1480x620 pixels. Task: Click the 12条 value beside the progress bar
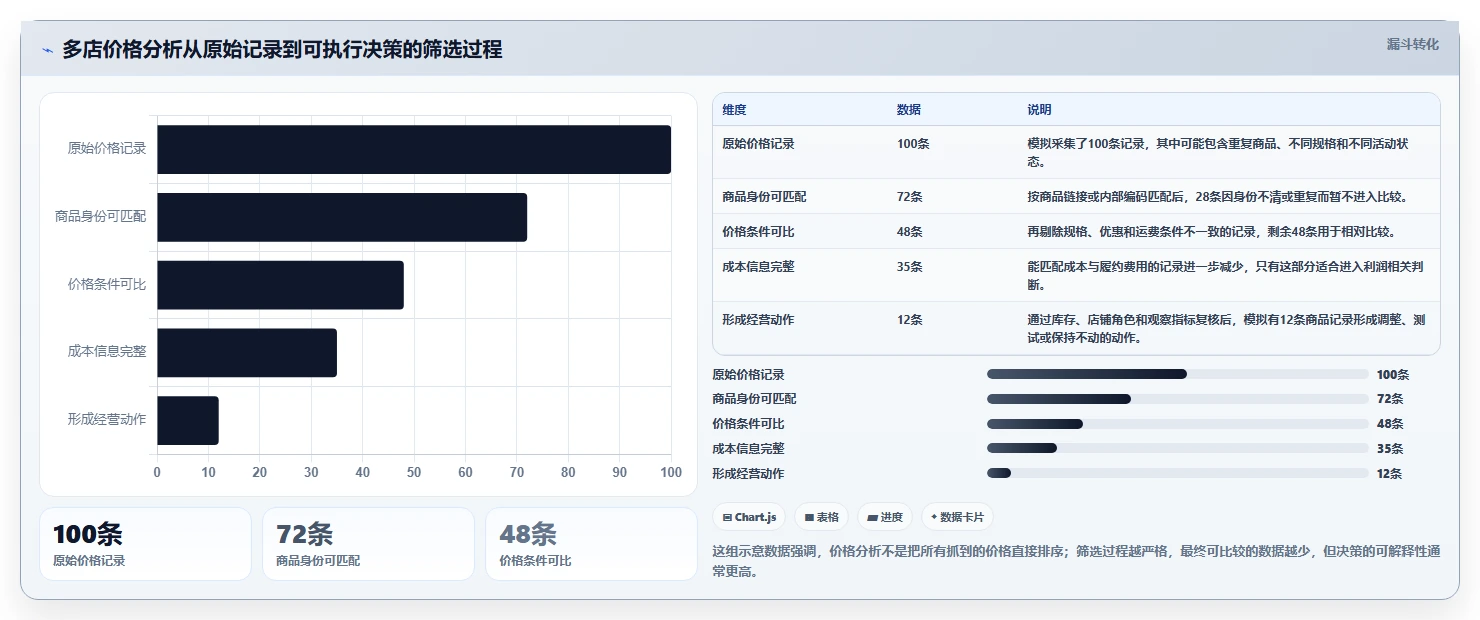click(x=1390, y=474)
